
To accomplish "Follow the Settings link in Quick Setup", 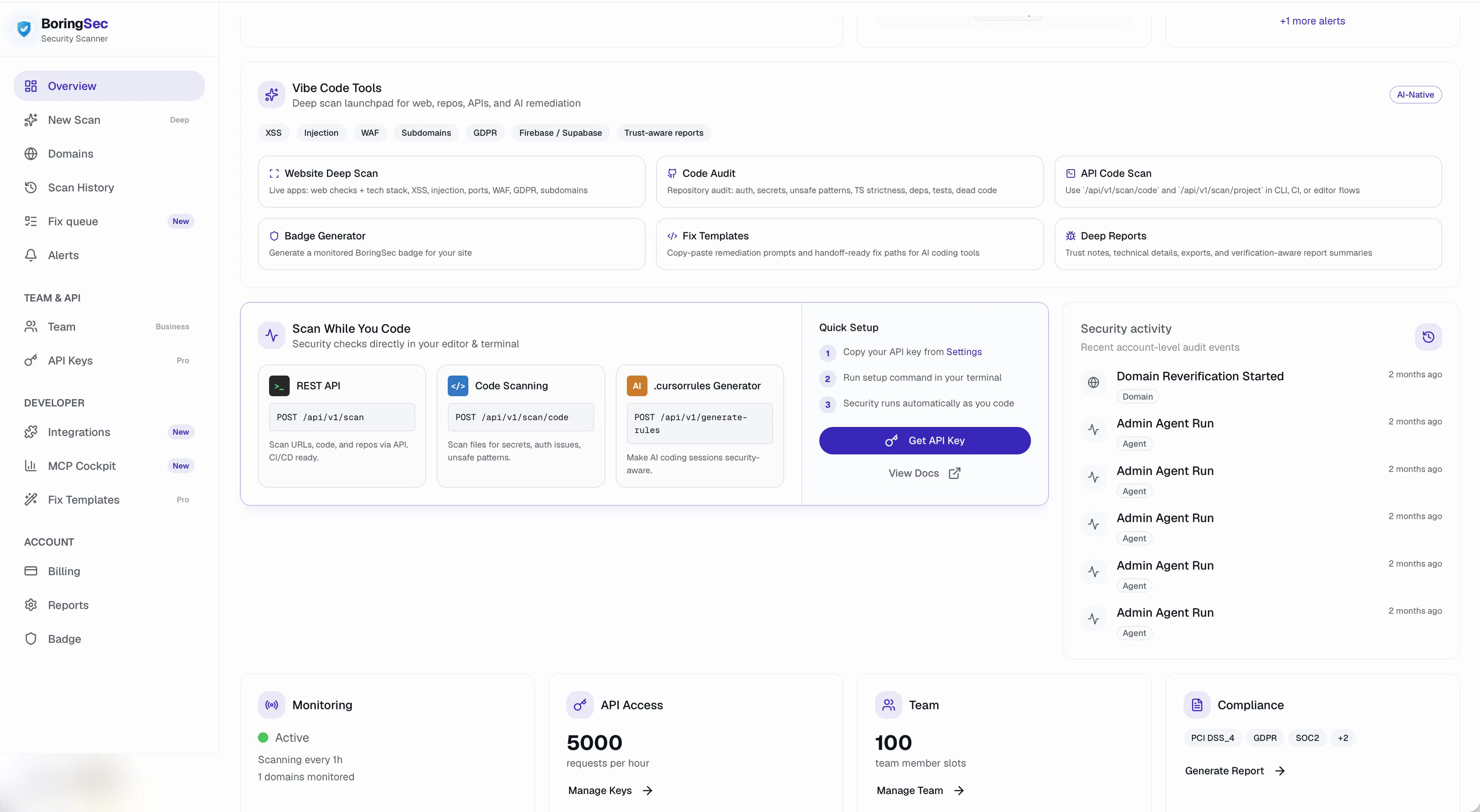I will pyautogui.click(x=964, y=352).
